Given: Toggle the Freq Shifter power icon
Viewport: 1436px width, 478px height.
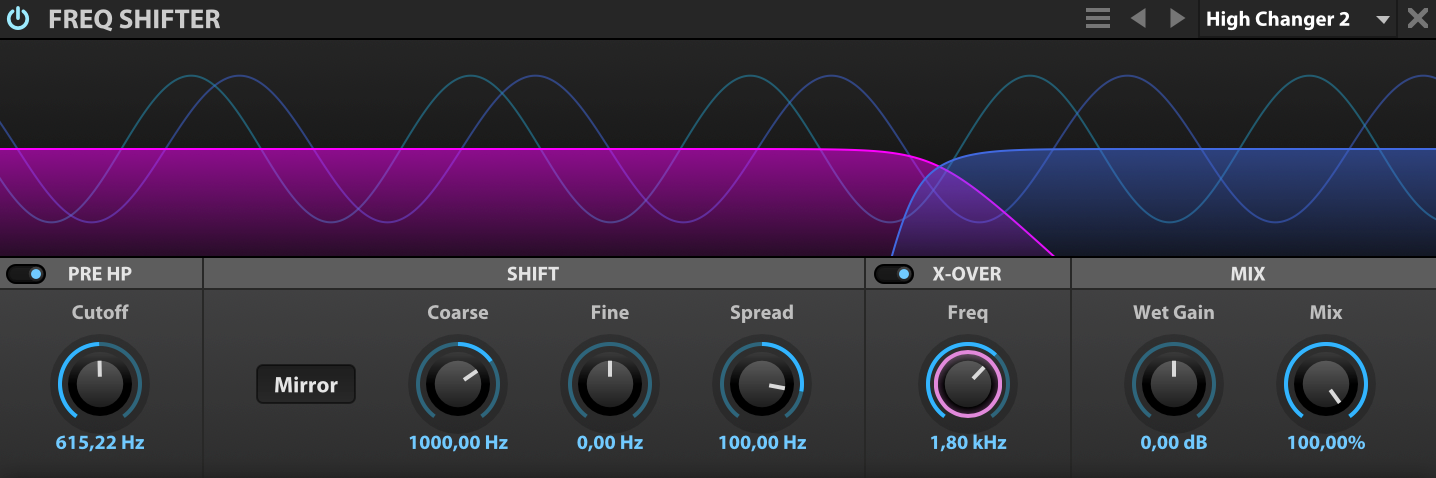Looking at the screenshot, I should (18, 19).
